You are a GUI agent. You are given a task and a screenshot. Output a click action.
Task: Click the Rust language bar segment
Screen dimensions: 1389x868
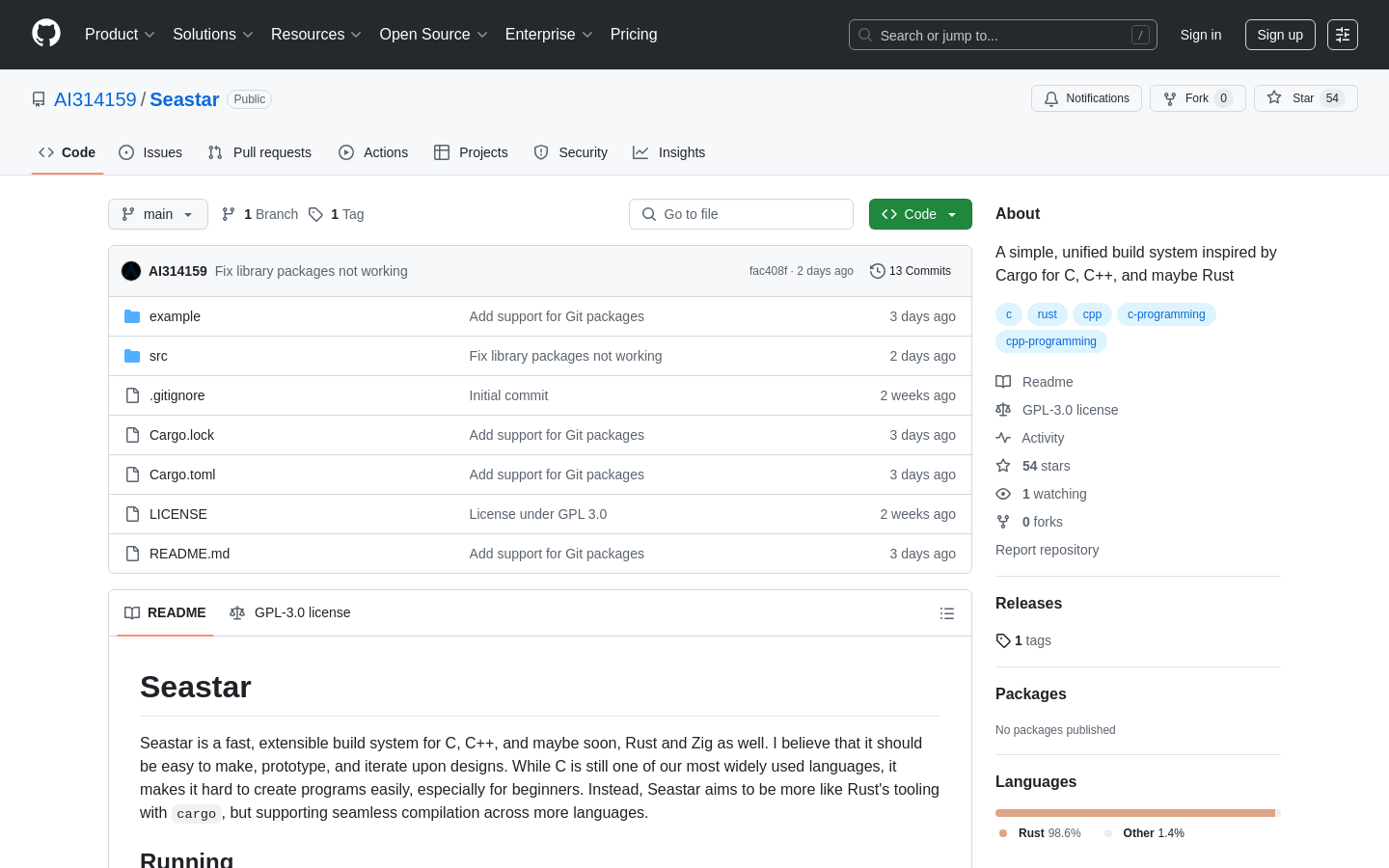point(1135,813)
